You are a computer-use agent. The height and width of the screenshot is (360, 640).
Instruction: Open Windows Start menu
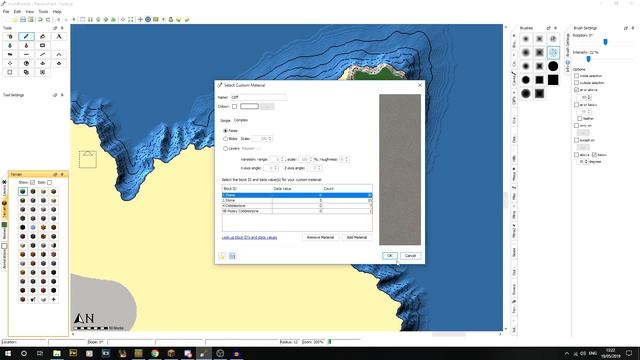(x=8, y=353)
